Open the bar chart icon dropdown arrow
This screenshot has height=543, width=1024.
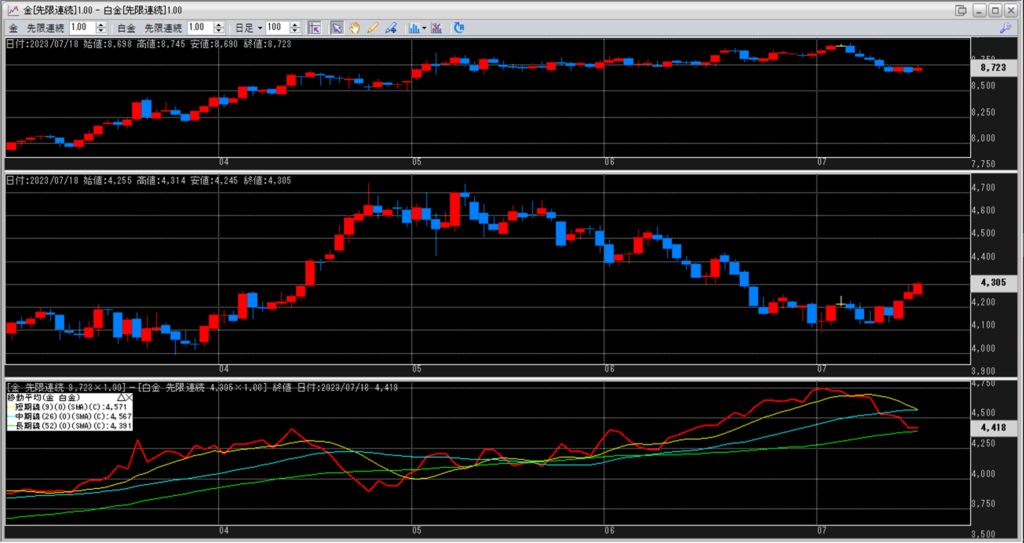pyautogui.click(x=425, y=28)
